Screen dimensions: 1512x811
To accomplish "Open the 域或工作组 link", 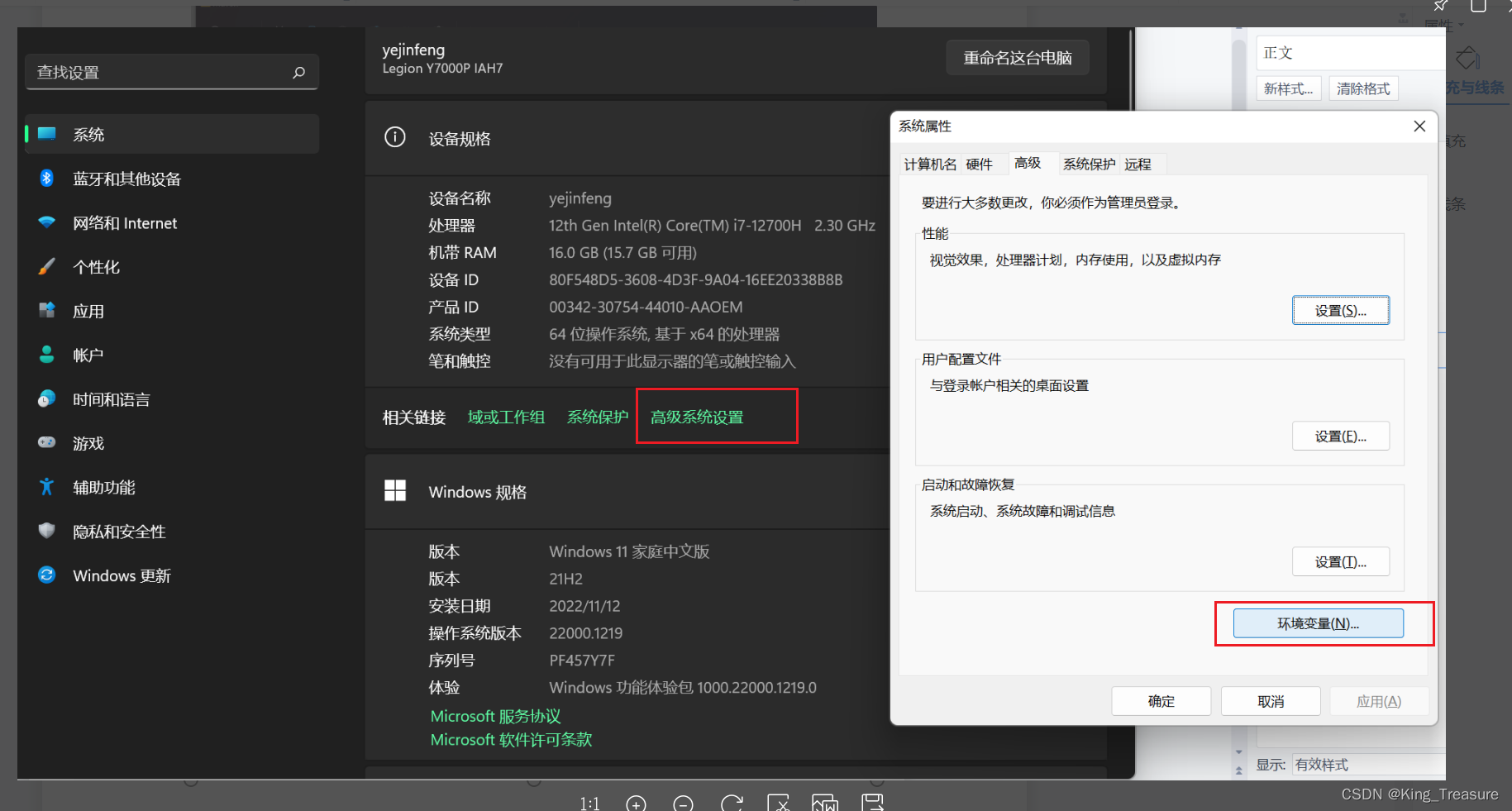I will [506, 417].
